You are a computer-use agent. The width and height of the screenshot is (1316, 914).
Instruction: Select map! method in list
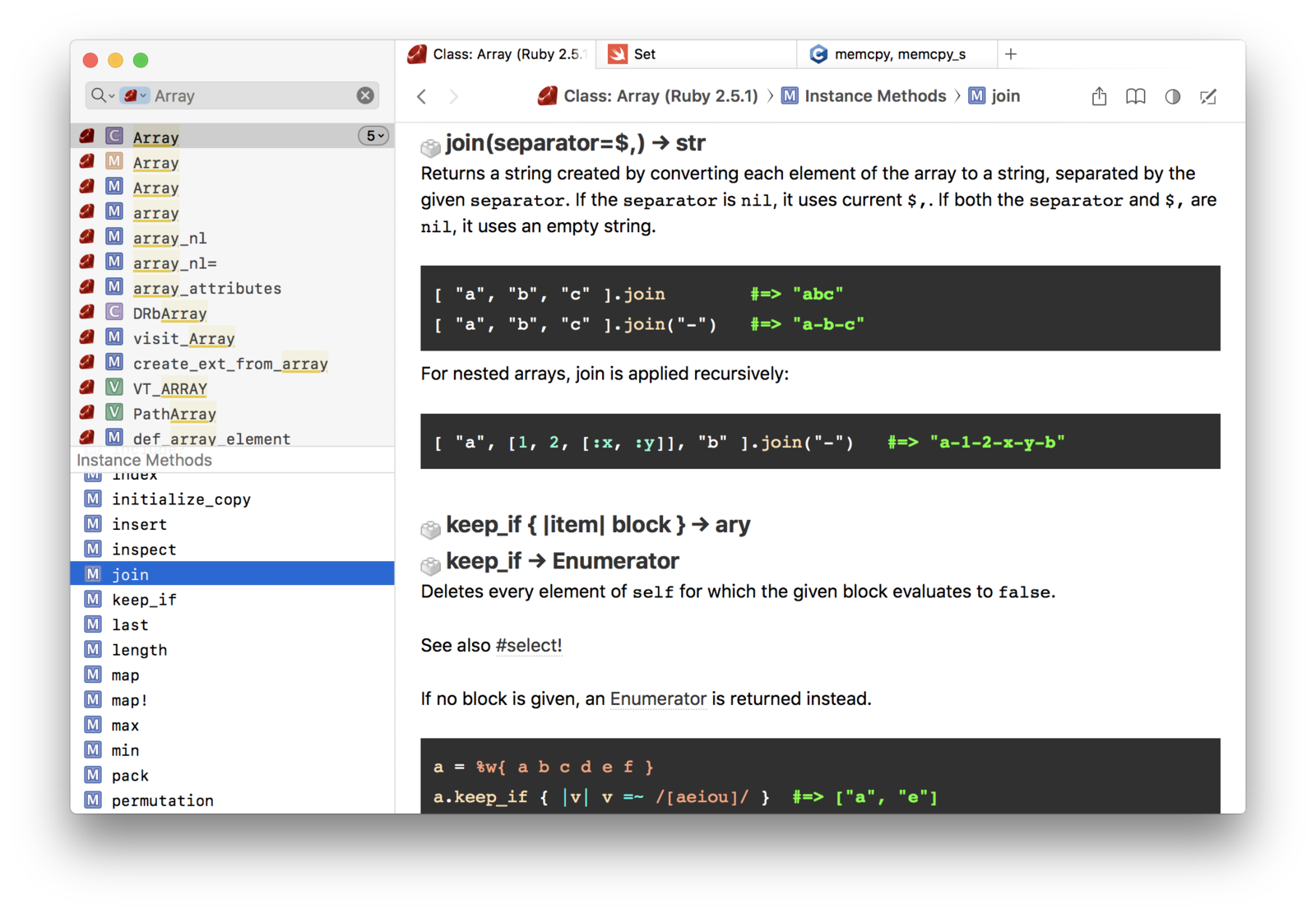click(232, 700)
